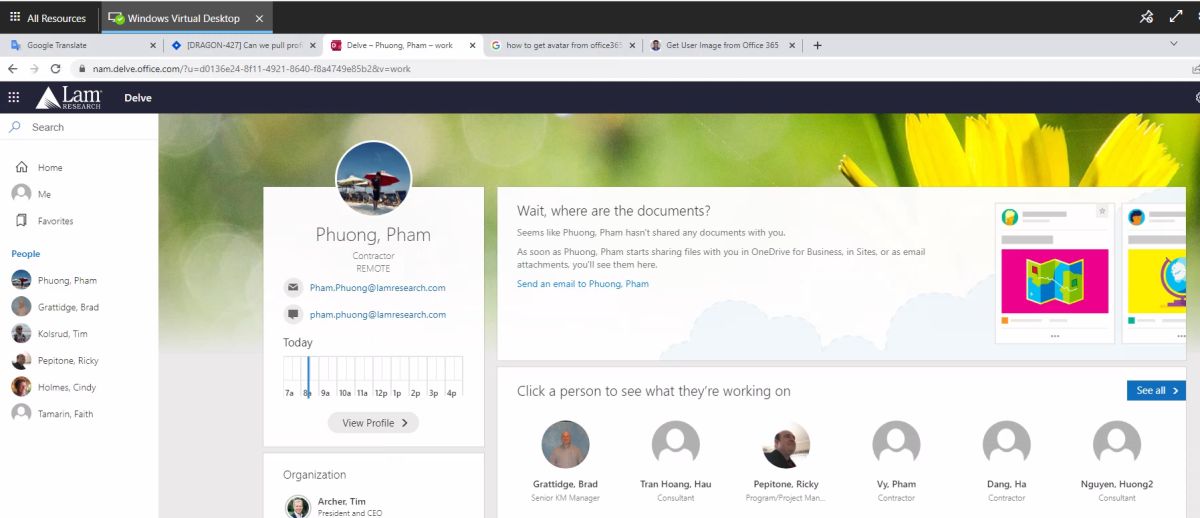Expand the browser tab list chevron

[1173, 44]
